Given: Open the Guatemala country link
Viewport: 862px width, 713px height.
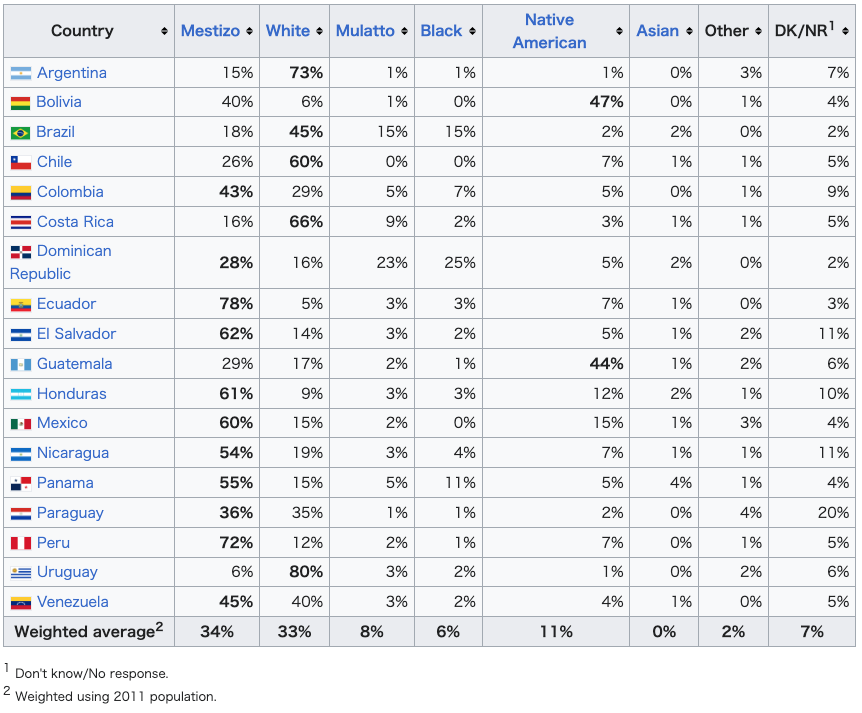Looking at the screenshot, I should point(74,364).
